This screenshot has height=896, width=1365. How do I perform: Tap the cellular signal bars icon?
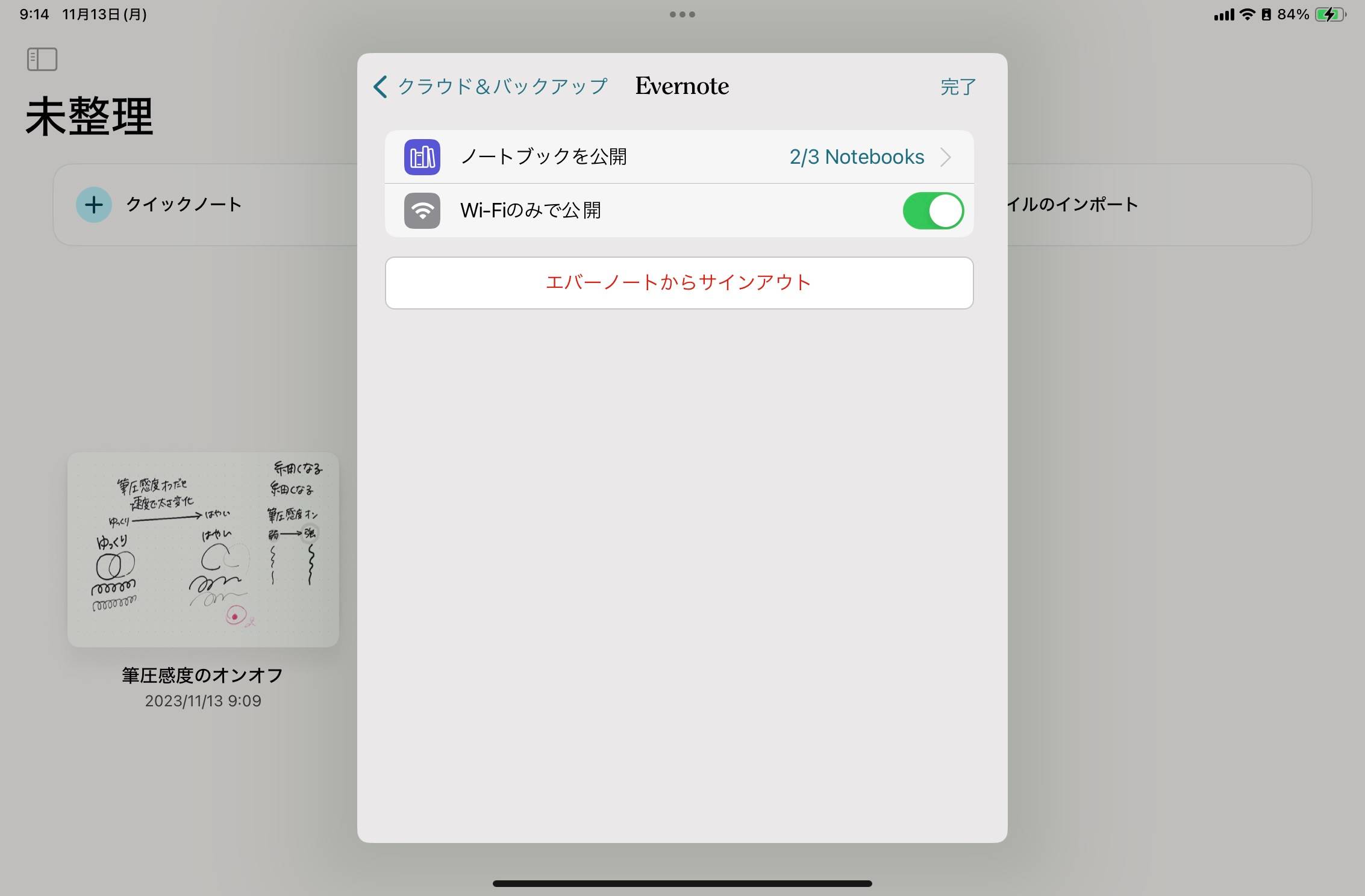[1224, 14]
